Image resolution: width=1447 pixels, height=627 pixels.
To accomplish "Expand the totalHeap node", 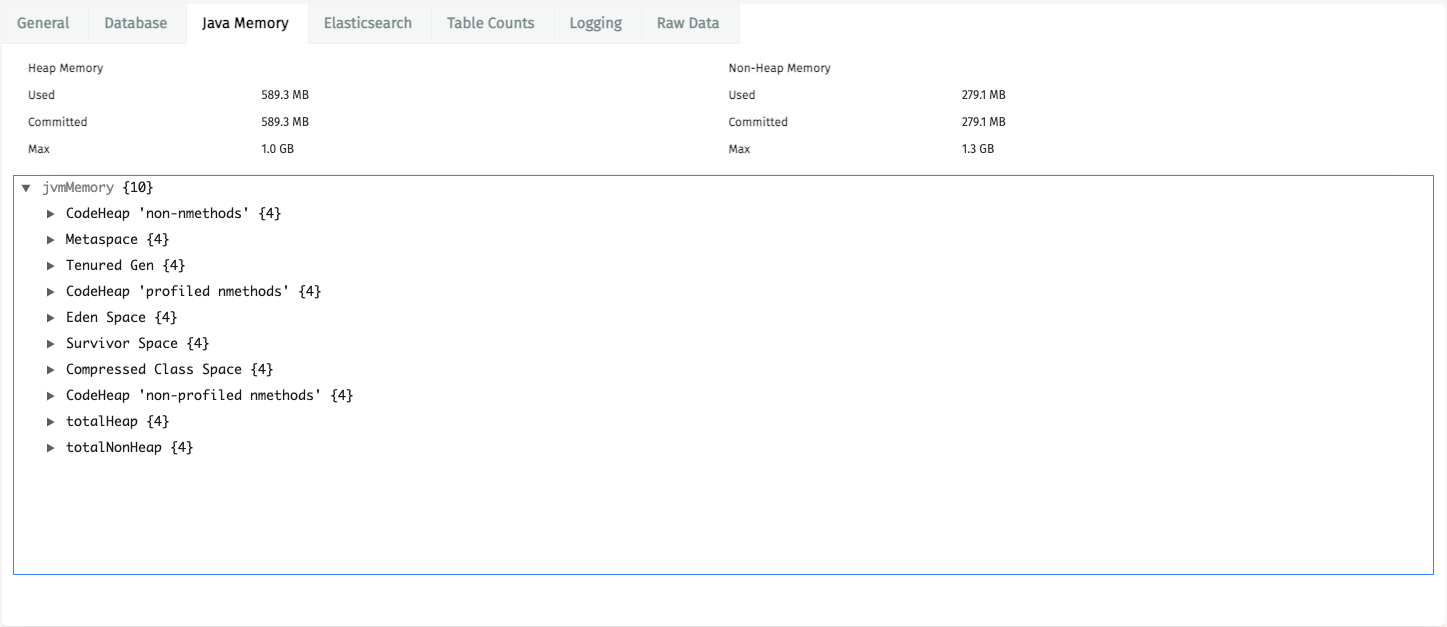I will (x=52, y=421).
